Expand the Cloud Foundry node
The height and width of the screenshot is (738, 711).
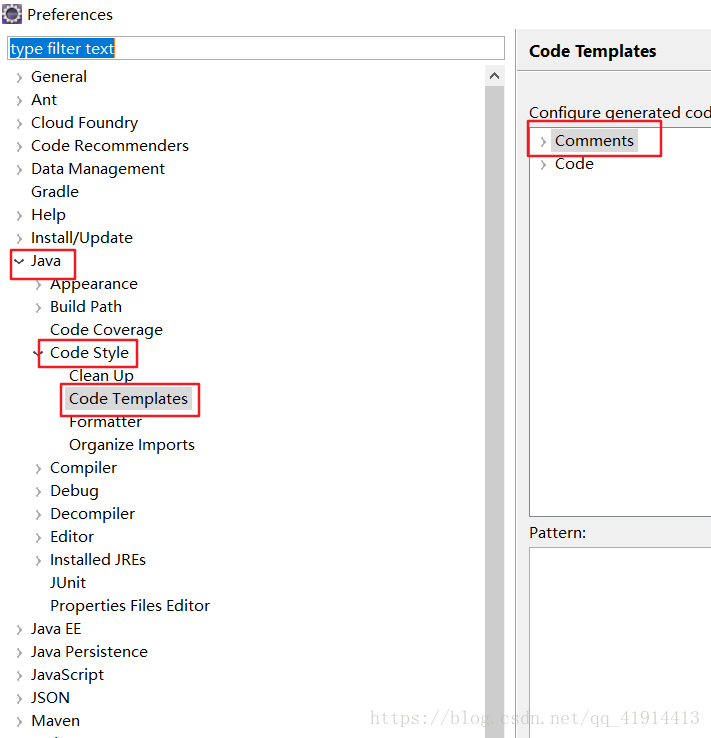(19, 123)
